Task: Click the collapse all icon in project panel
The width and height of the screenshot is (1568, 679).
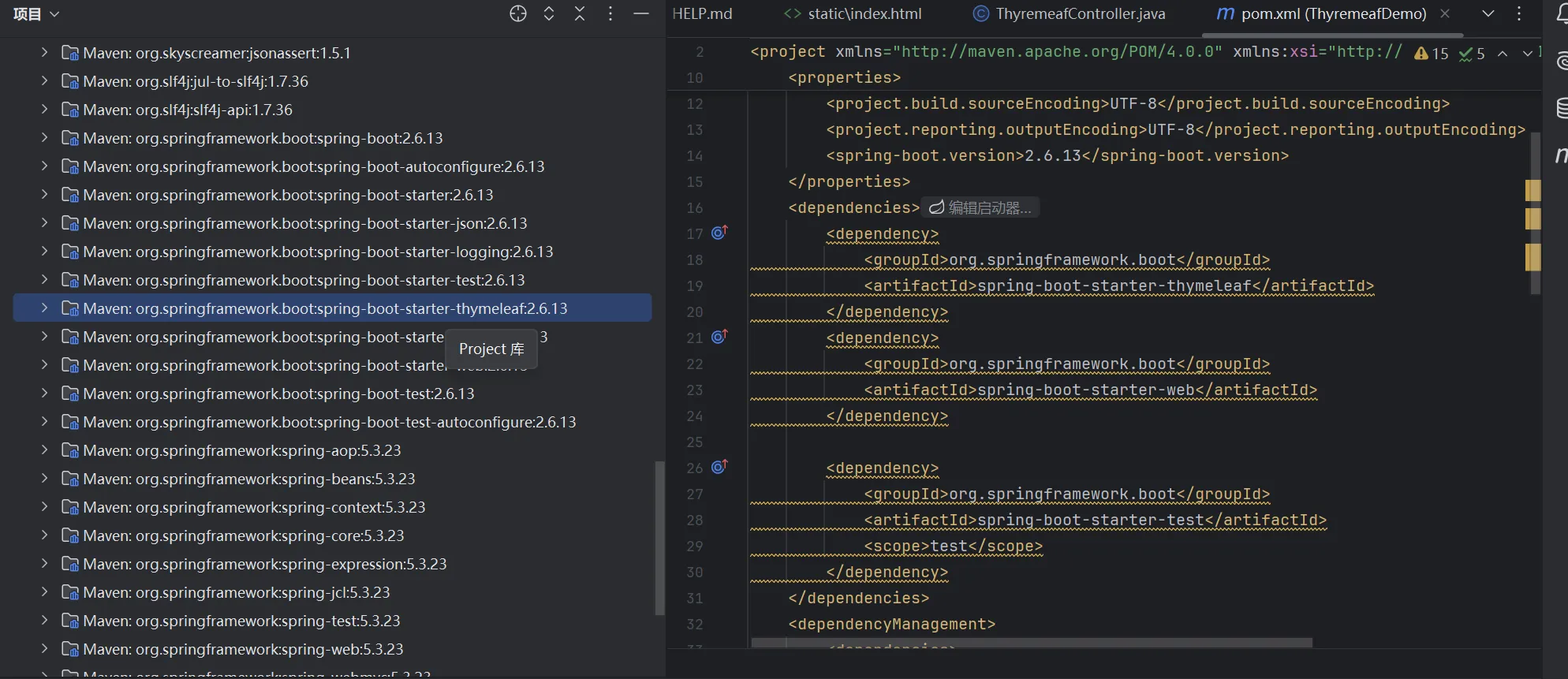Action: (x=580, y=13)
